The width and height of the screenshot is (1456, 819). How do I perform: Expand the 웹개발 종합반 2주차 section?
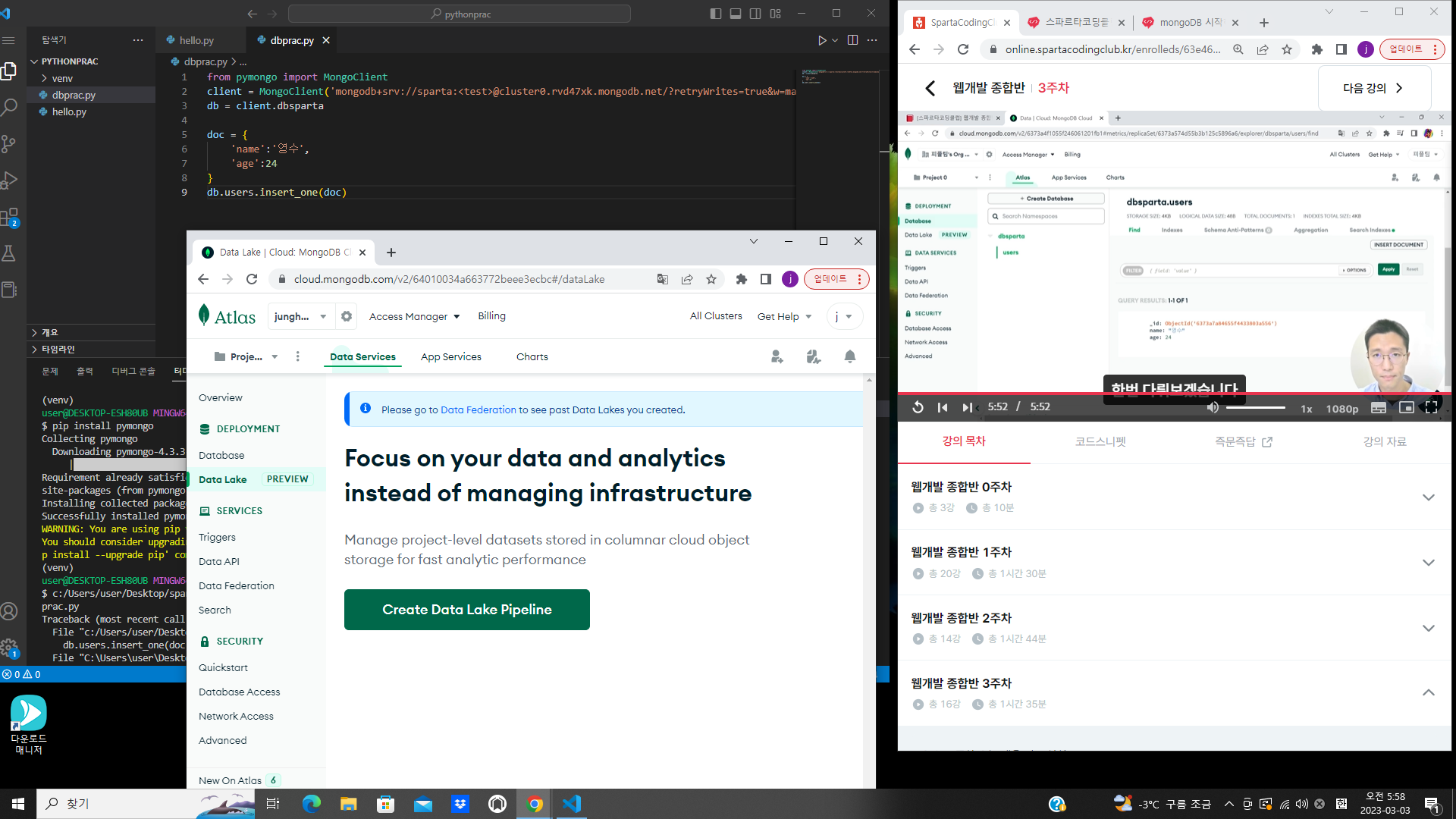(x=1429, y=628)
